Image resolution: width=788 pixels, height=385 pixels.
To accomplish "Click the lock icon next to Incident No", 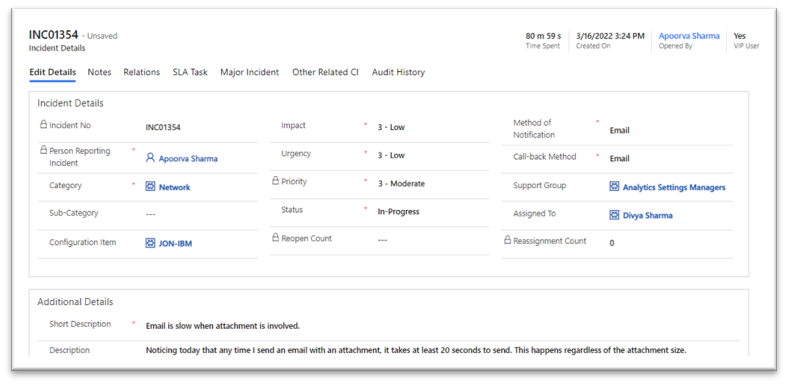I will [x=43, y=125].
